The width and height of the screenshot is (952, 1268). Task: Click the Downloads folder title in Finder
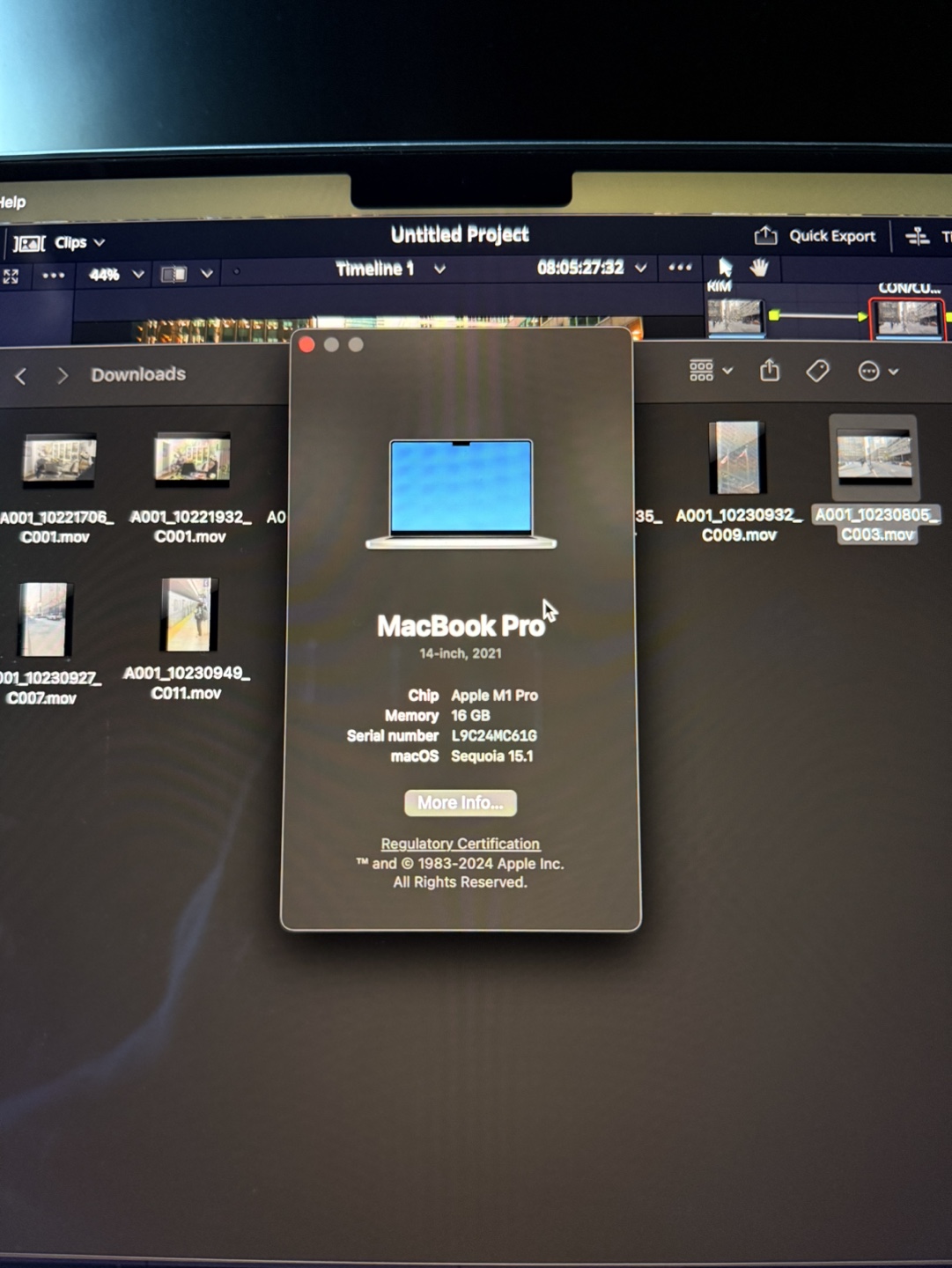pyautogui.click(x=138, y=374)
